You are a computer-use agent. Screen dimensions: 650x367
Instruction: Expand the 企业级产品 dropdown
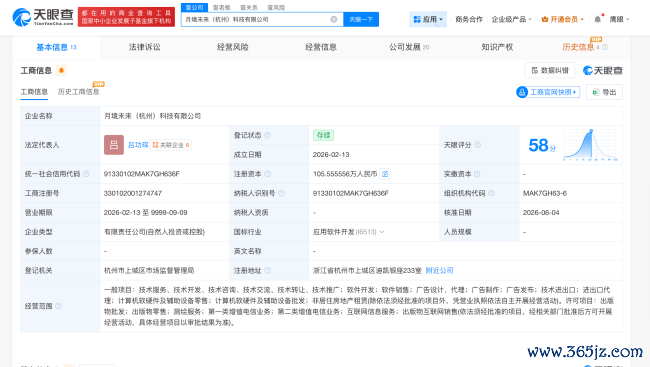511,19
